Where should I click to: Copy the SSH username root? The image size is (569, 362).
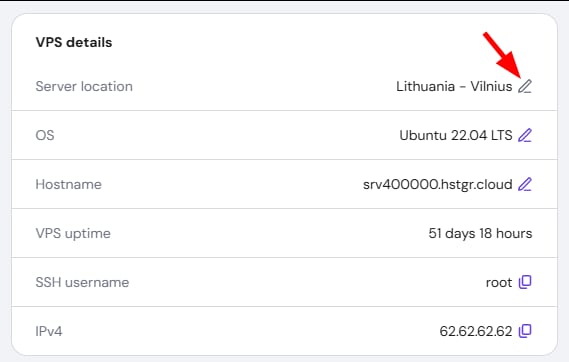(x=525, y=282)
